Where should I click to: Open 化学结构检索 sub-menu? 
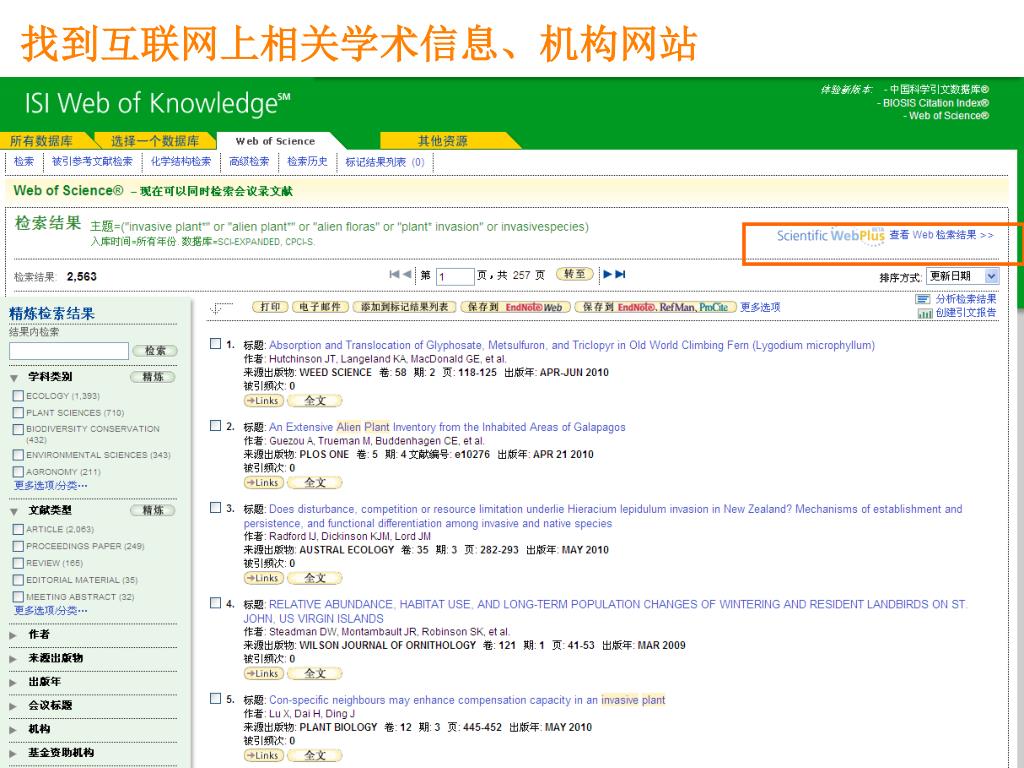[x=181, y=161]
